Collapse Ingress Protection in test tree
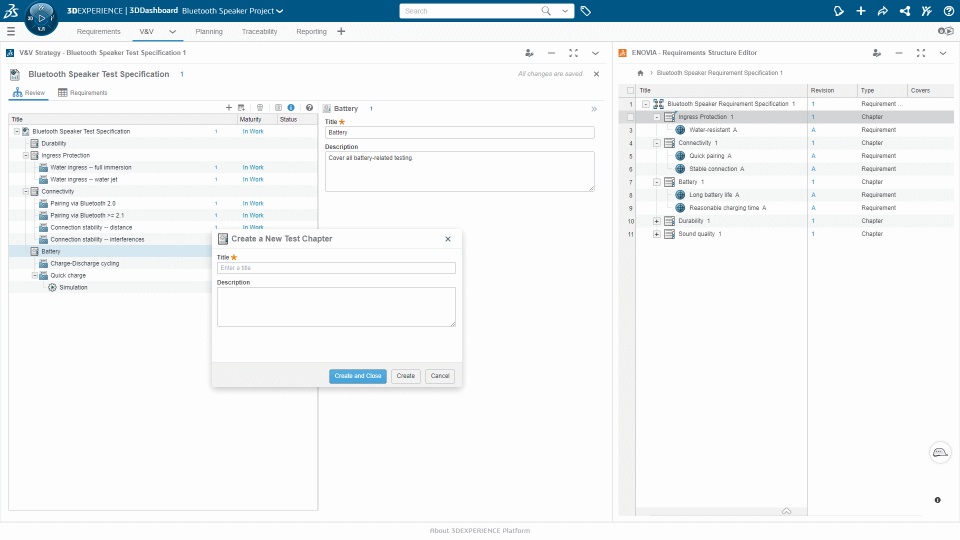Screen dimensions: 960x540 26,156
